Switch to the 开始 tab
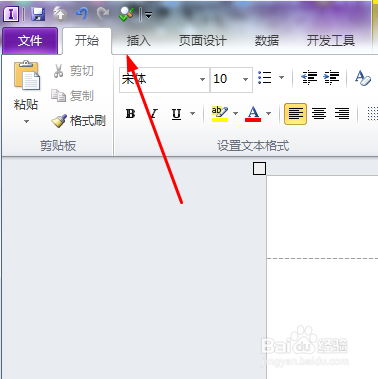 pos(87,41)
